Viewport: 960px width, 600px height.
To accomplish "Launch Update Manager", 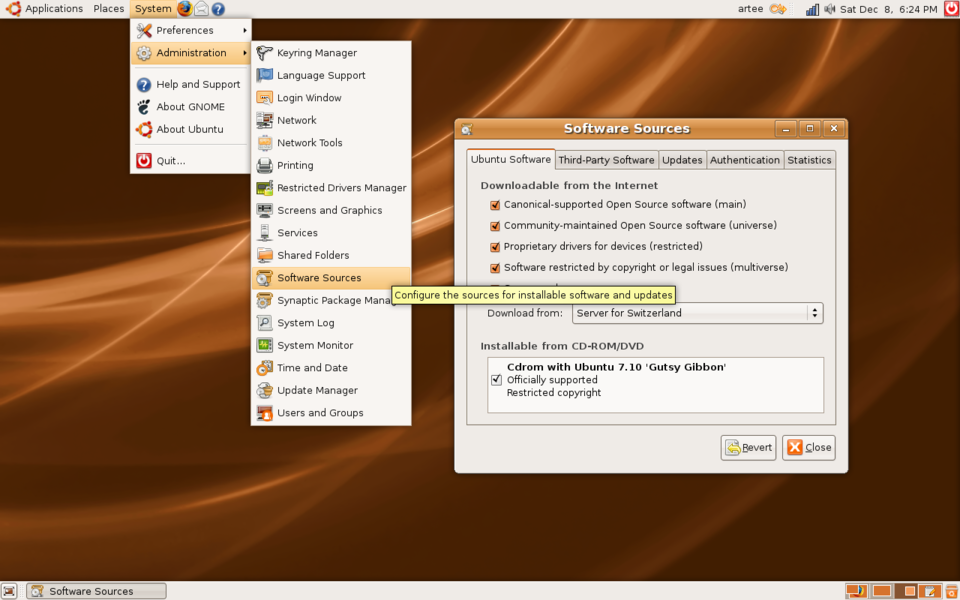I will [331, 390].
